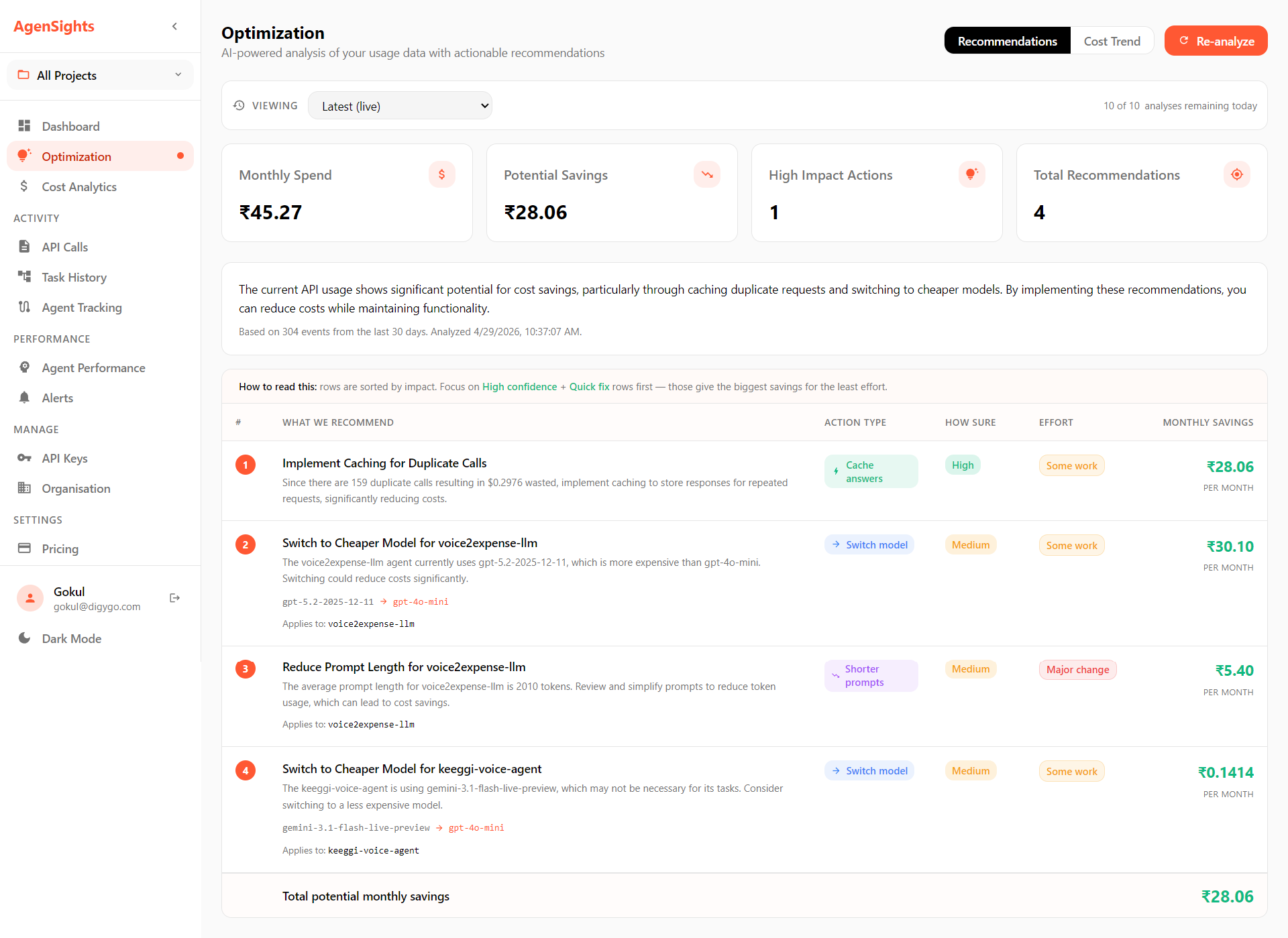Open the API Keys page

pyautogui.click(x=64, y=458)
